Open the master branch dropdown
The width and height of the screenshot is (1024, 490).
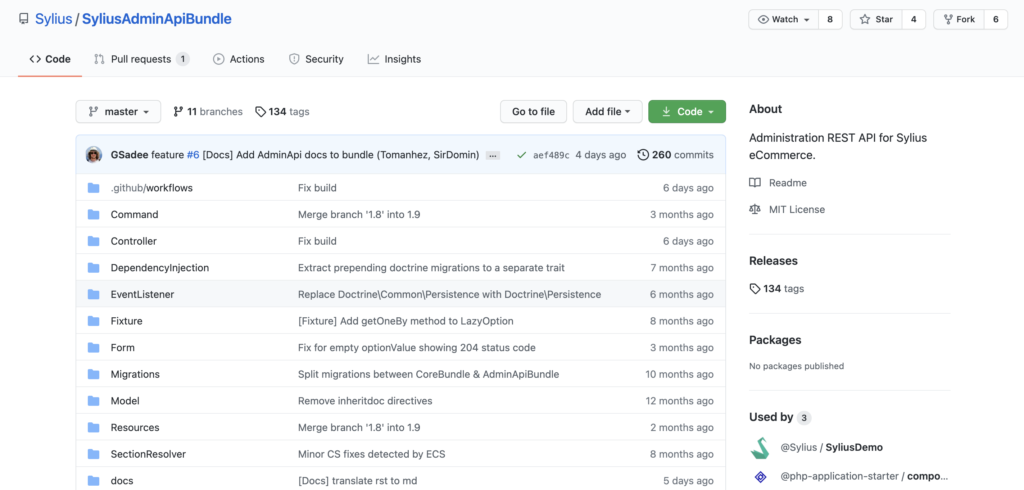[118, 112]
